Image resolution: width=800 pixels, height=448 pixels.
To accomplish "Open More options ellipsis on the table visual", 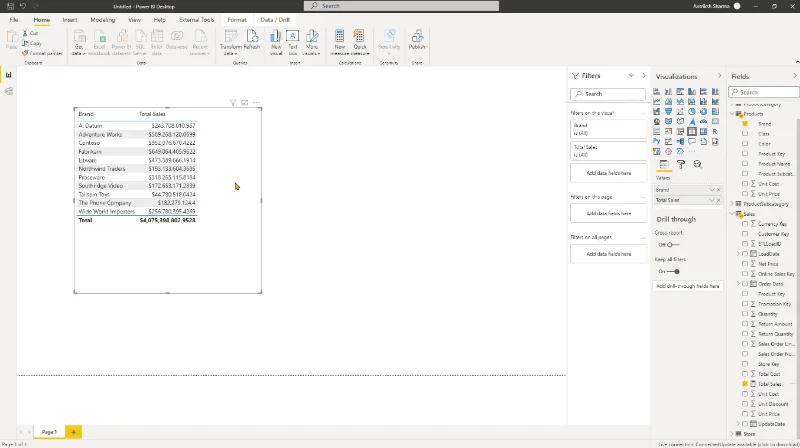I will click(x=257, y=103).
